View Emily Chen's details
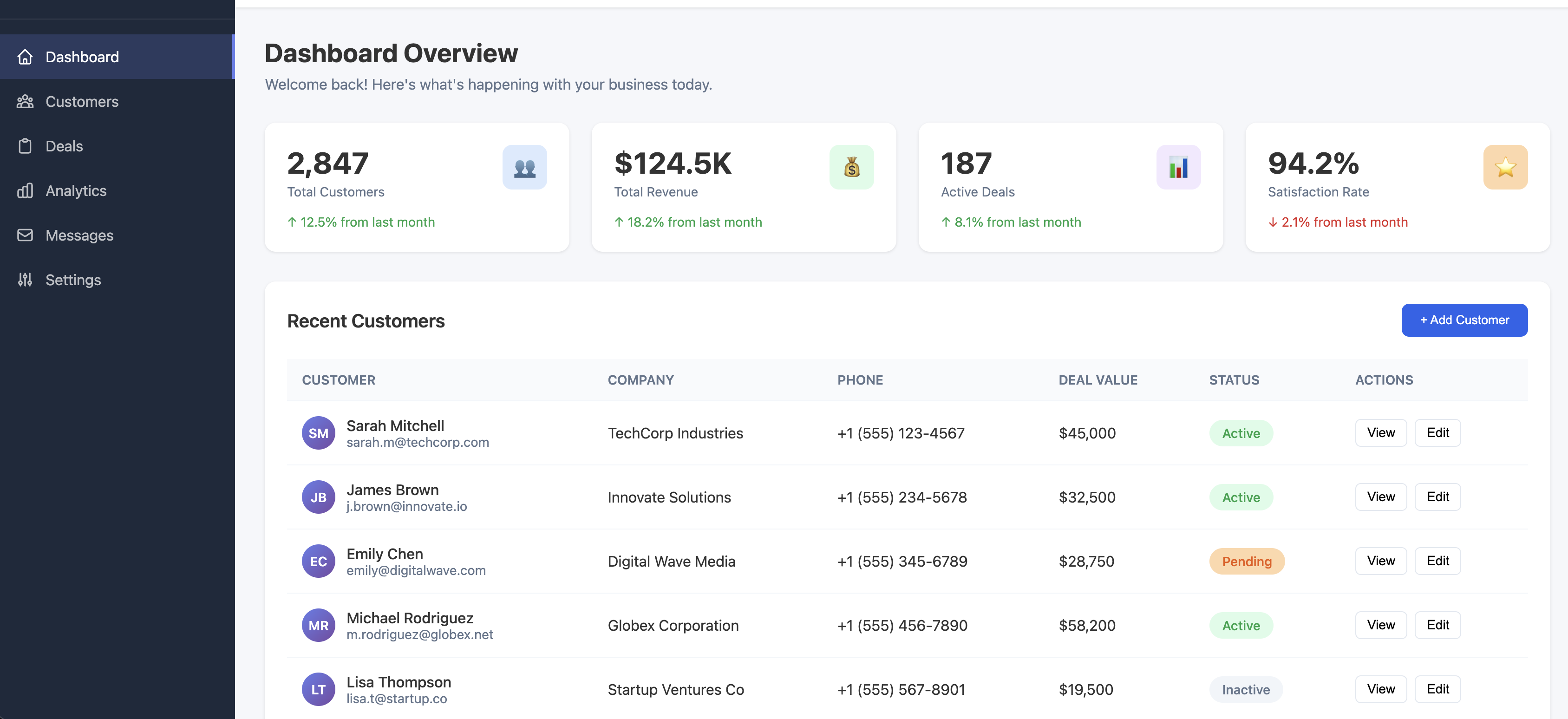Viewport: 1568px width, 719px height. 1380,561
